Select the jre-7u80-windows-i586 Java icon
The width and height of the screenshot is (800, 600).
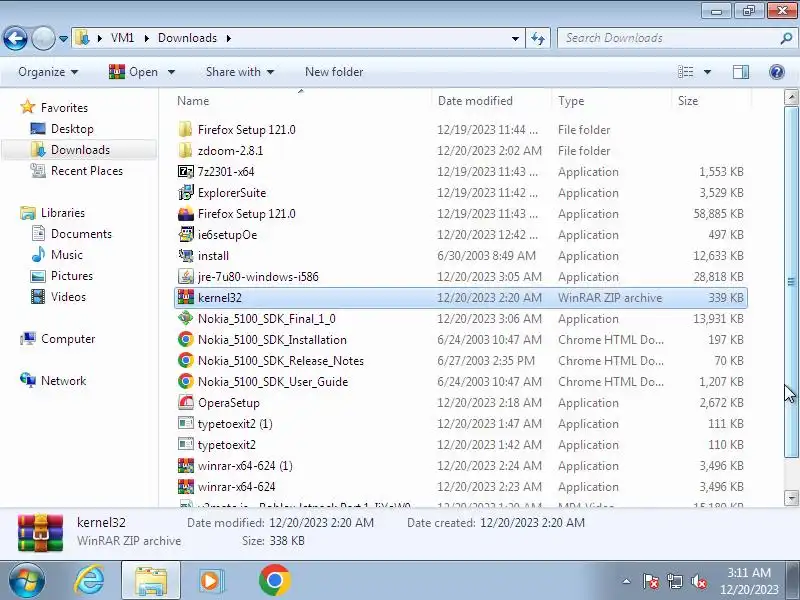[x=186, y=276]
